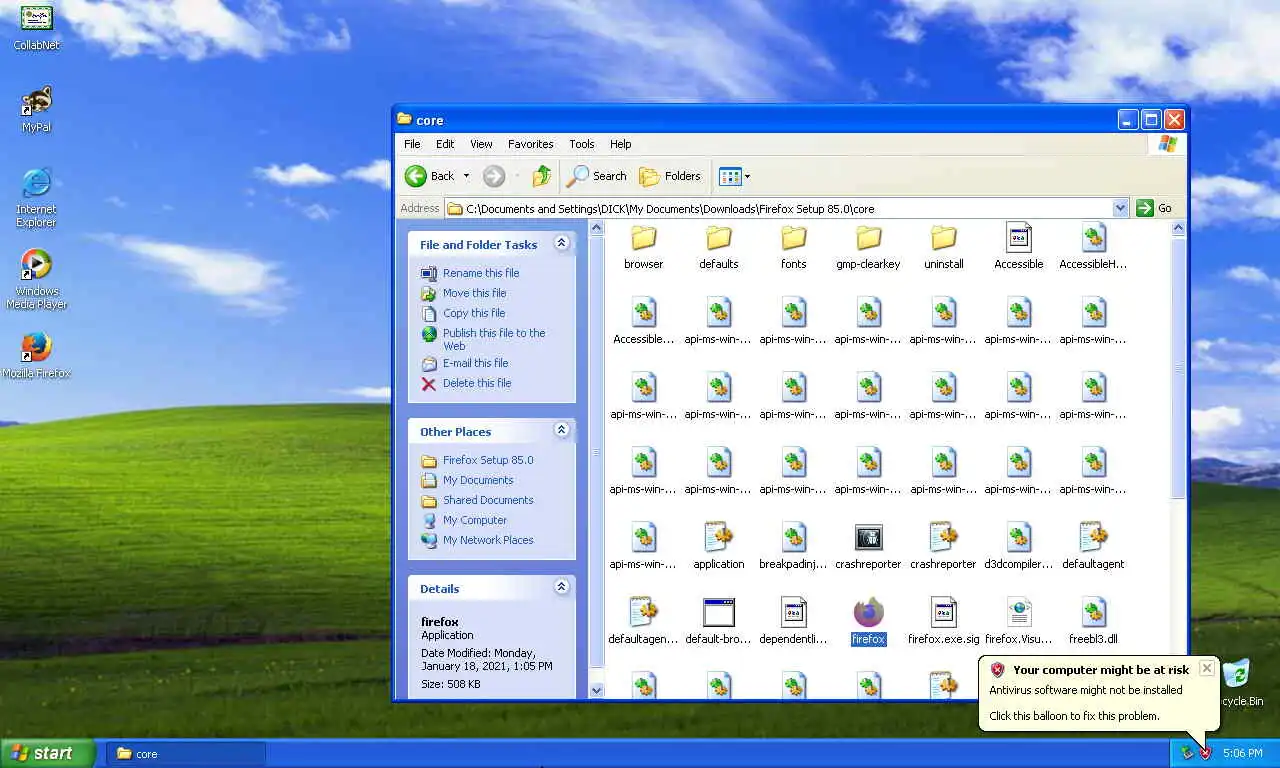
Task: Go to My Computer link
Action: pos(475,520)
